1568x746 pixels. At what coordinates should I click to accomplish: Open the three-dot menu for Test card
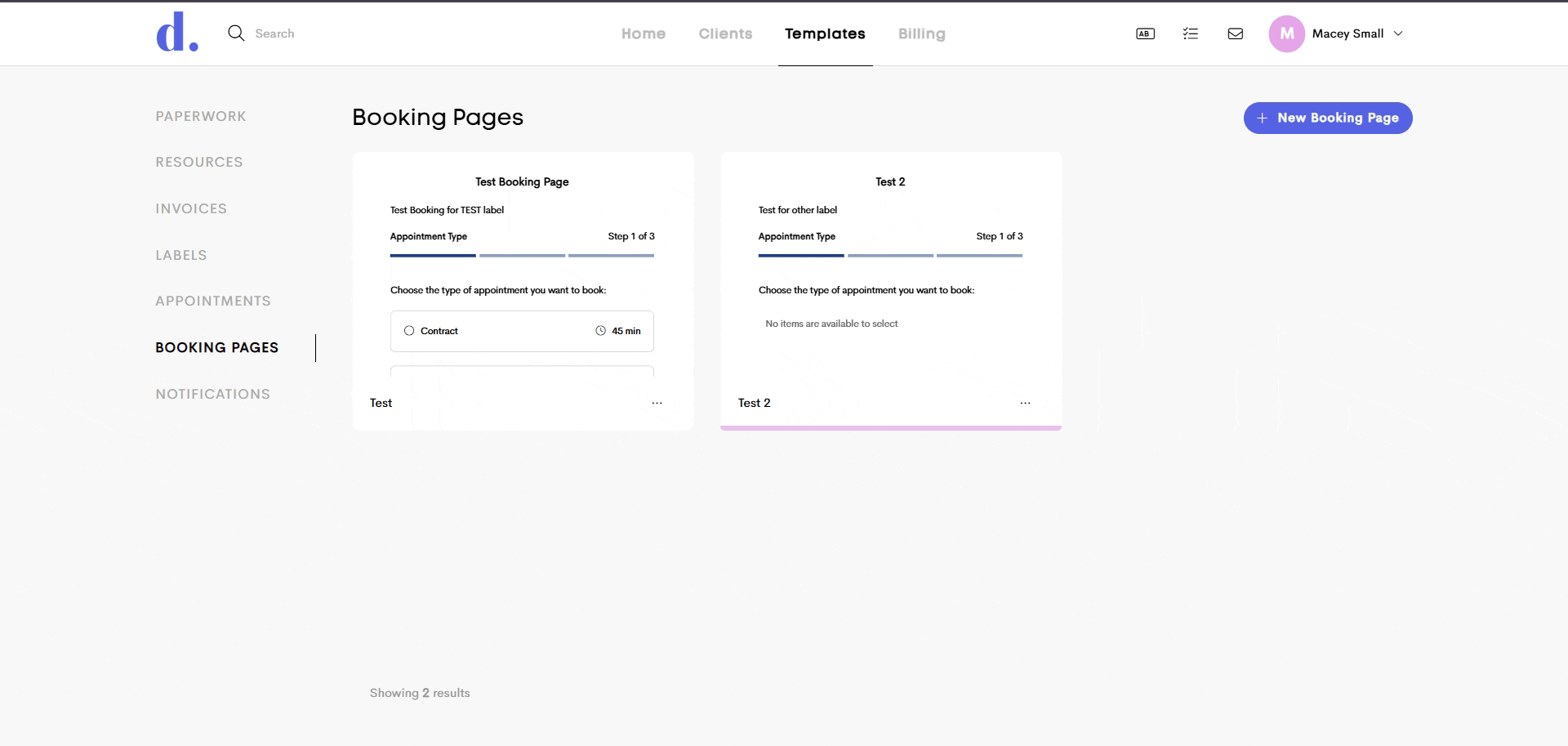[x=657, y=403]
